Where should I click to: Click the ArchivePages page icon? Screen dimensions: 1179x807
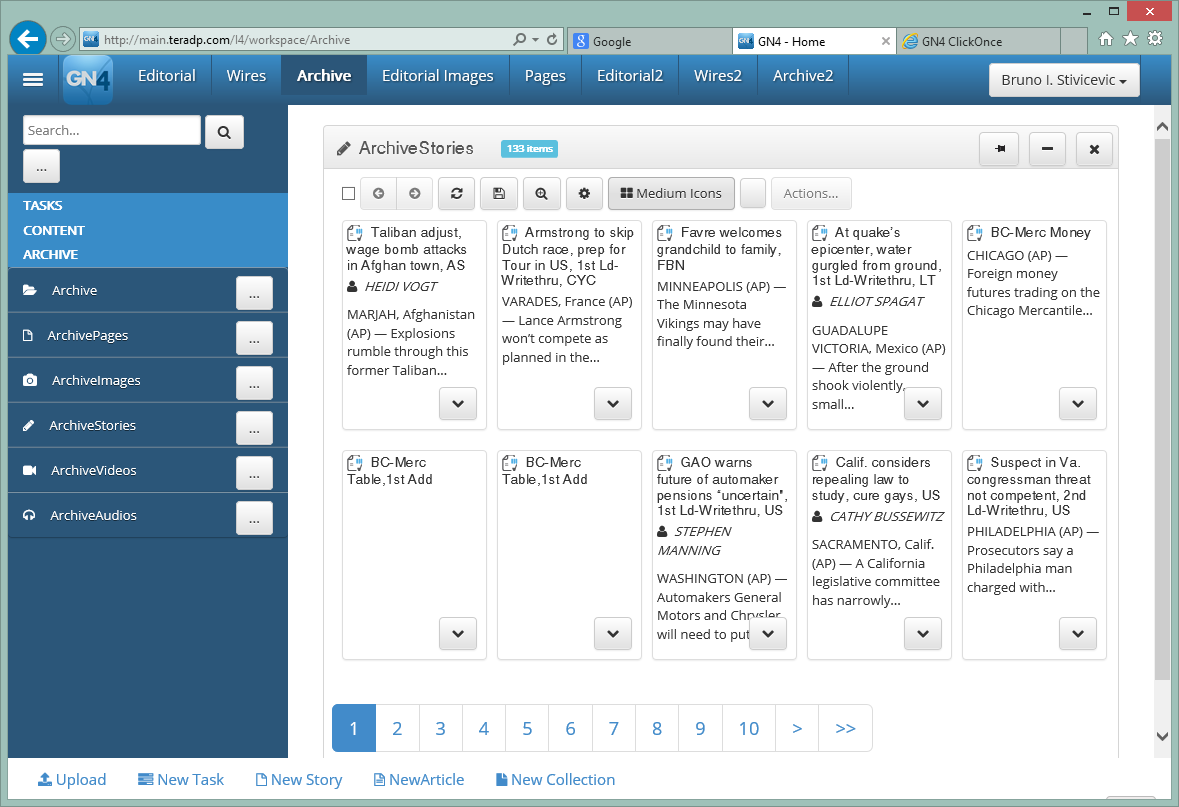coord(28,335)
